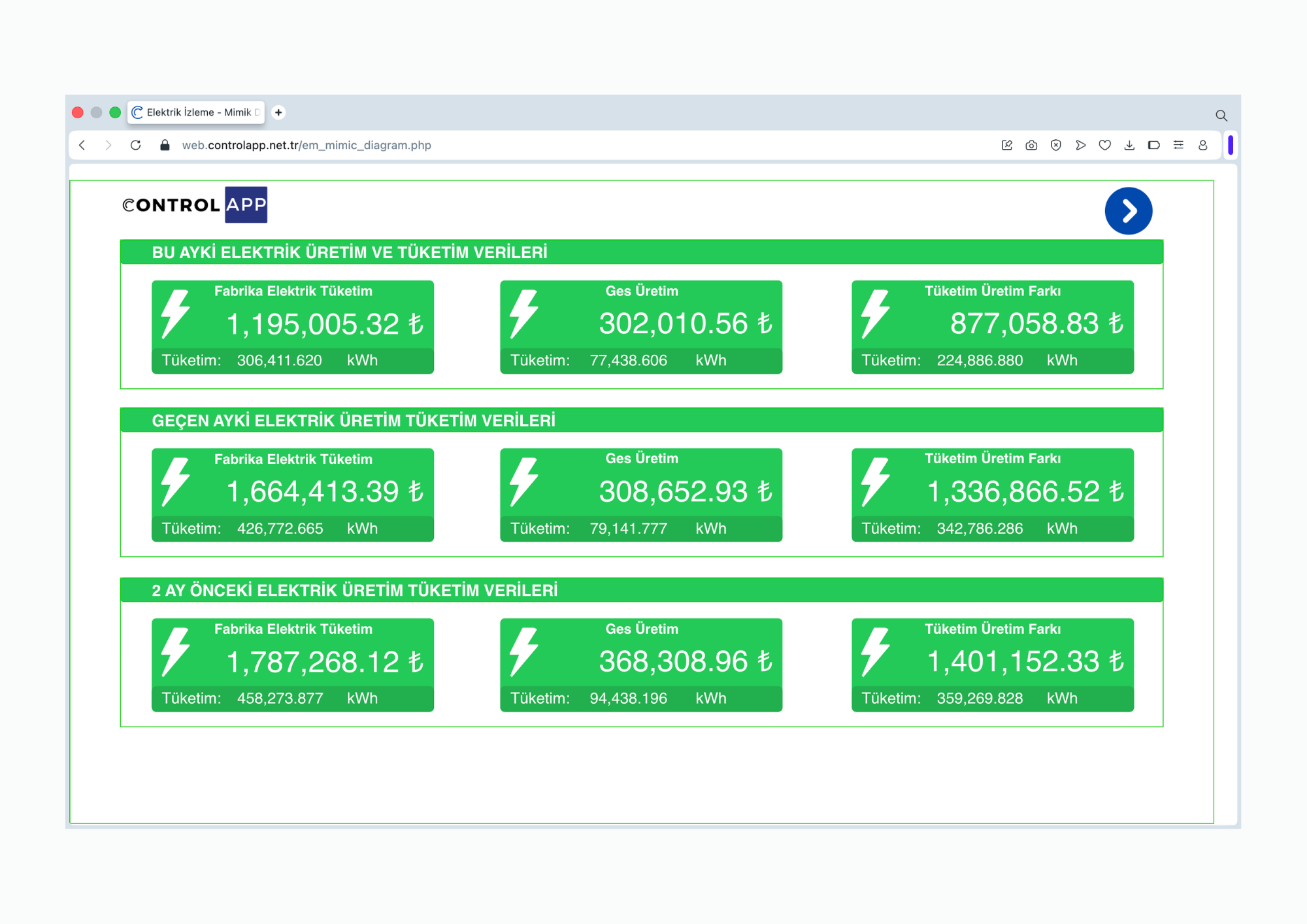Image resolution: width=1307 pixels, height=924 pixels.
Task: Click the play-shaped flow icon in toolbar
Action: pos(1080,145)
